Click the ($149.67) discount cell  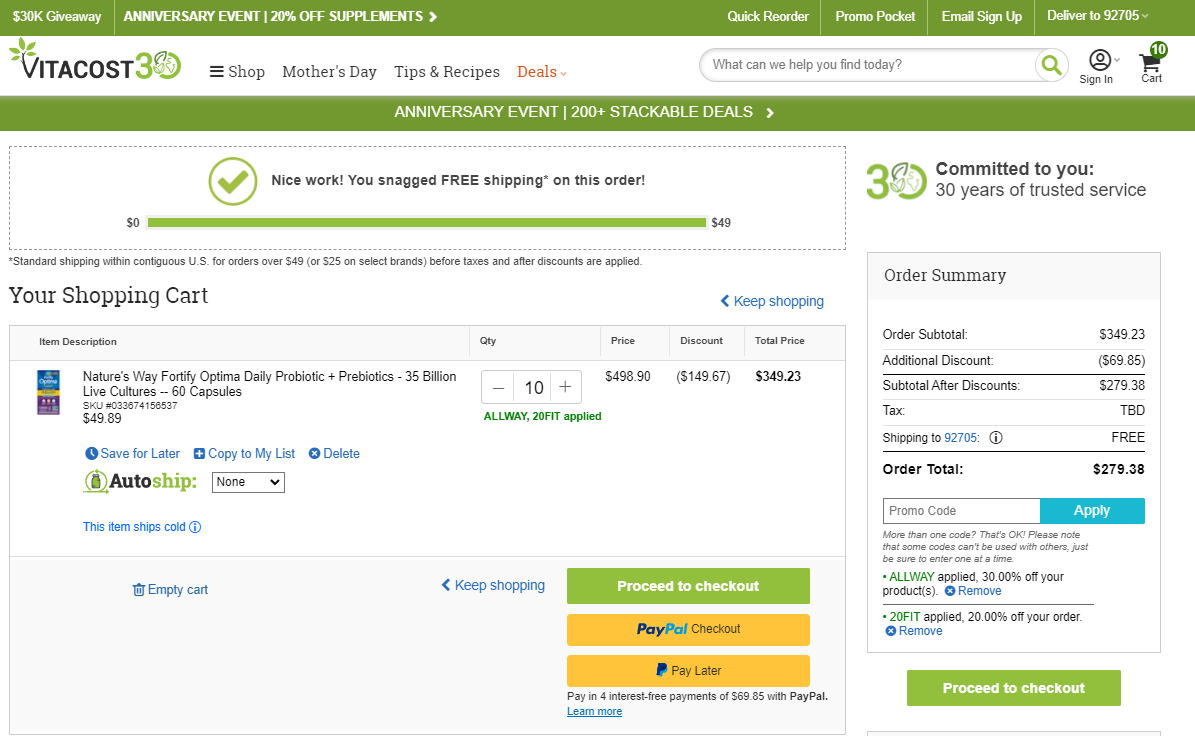click(703, 376)
